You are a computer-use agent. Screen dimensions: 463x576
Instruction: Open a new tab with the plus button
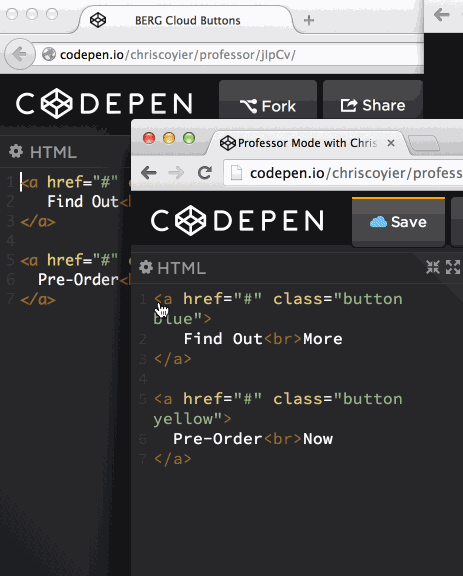click(309, 20)
